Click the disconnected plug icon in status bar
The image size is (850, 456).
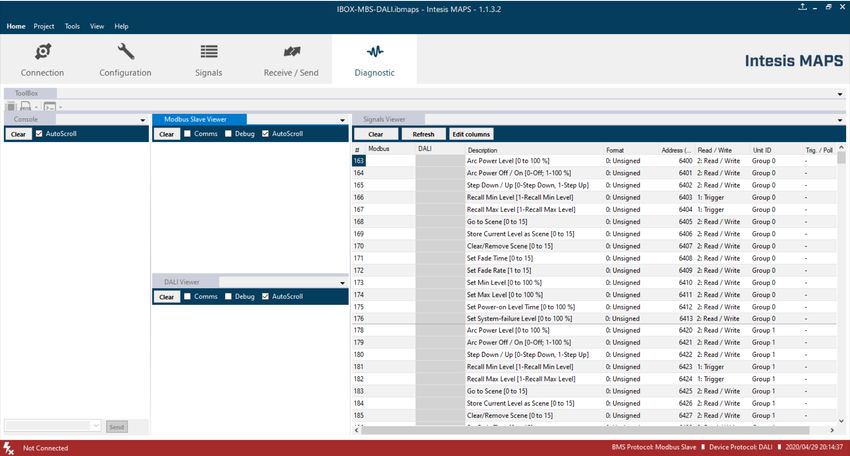(x=9, y=448)
